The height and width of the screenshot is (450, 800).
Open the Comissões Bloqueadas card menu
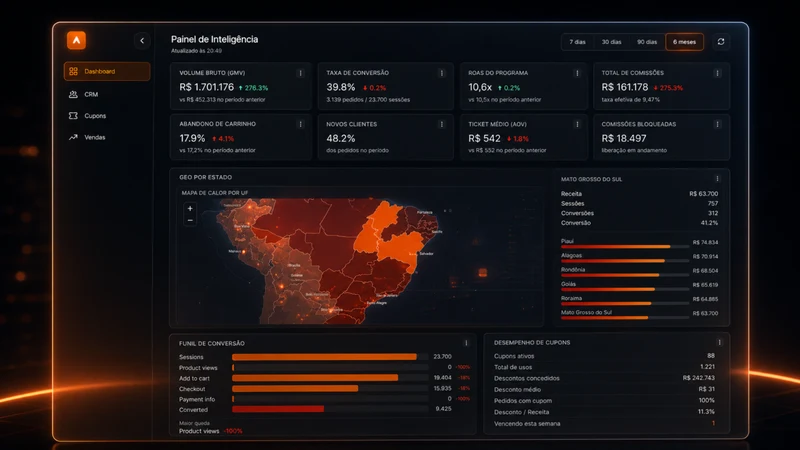tap(717, 124)
